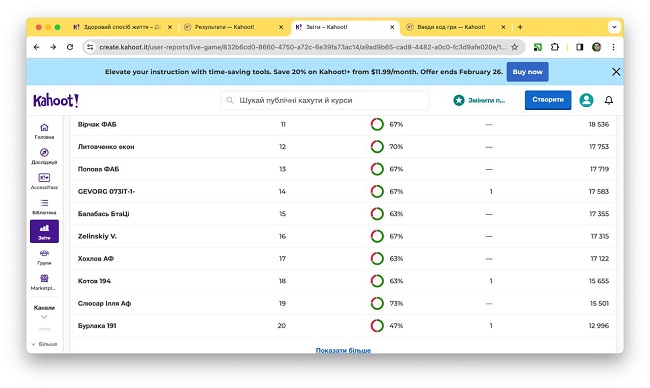Select the Звіти reports sidebar icon

click(44, 231)
